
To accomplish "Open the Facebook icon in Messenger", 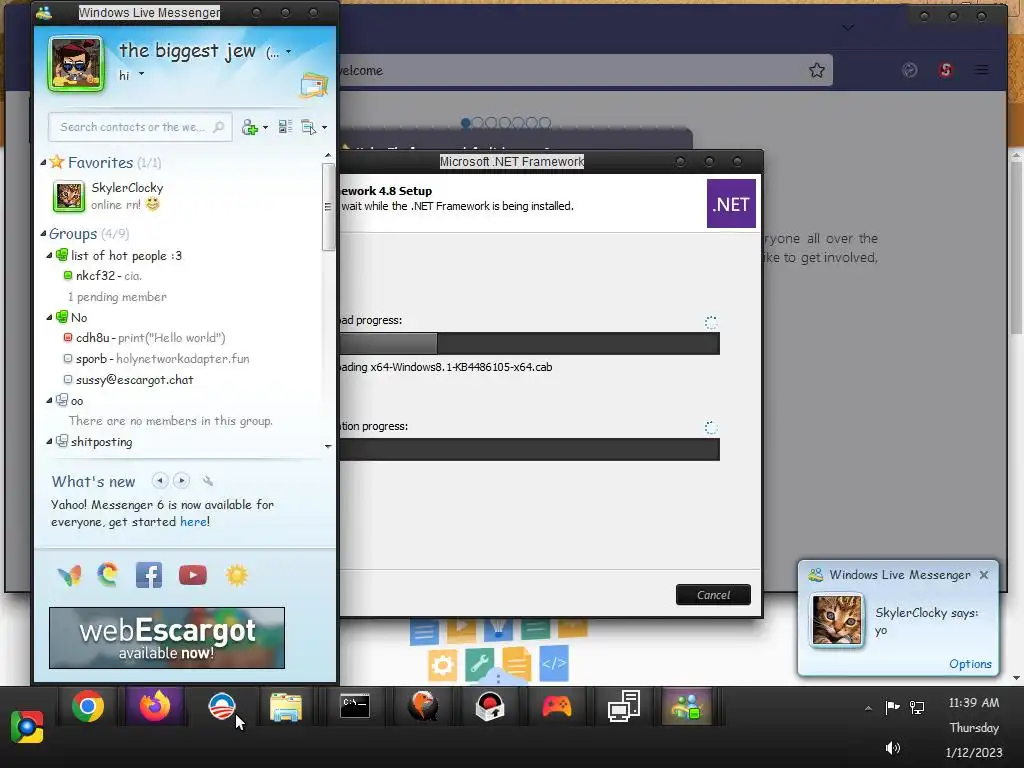I will coord(149,575).
